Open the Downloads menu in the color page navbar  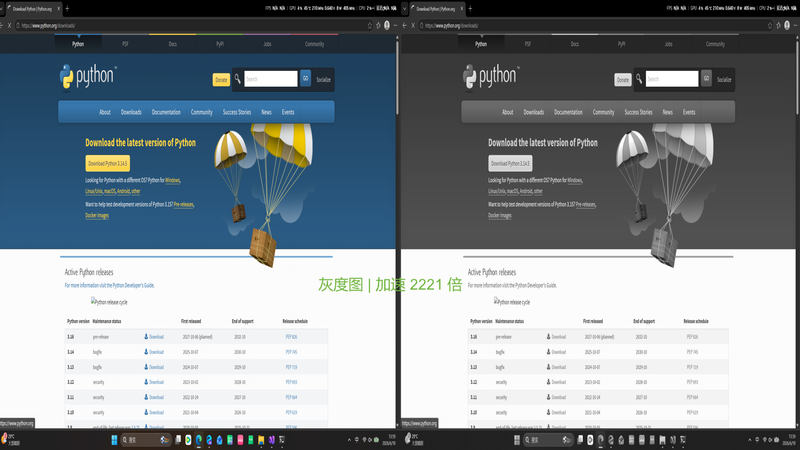coord(131,112)
